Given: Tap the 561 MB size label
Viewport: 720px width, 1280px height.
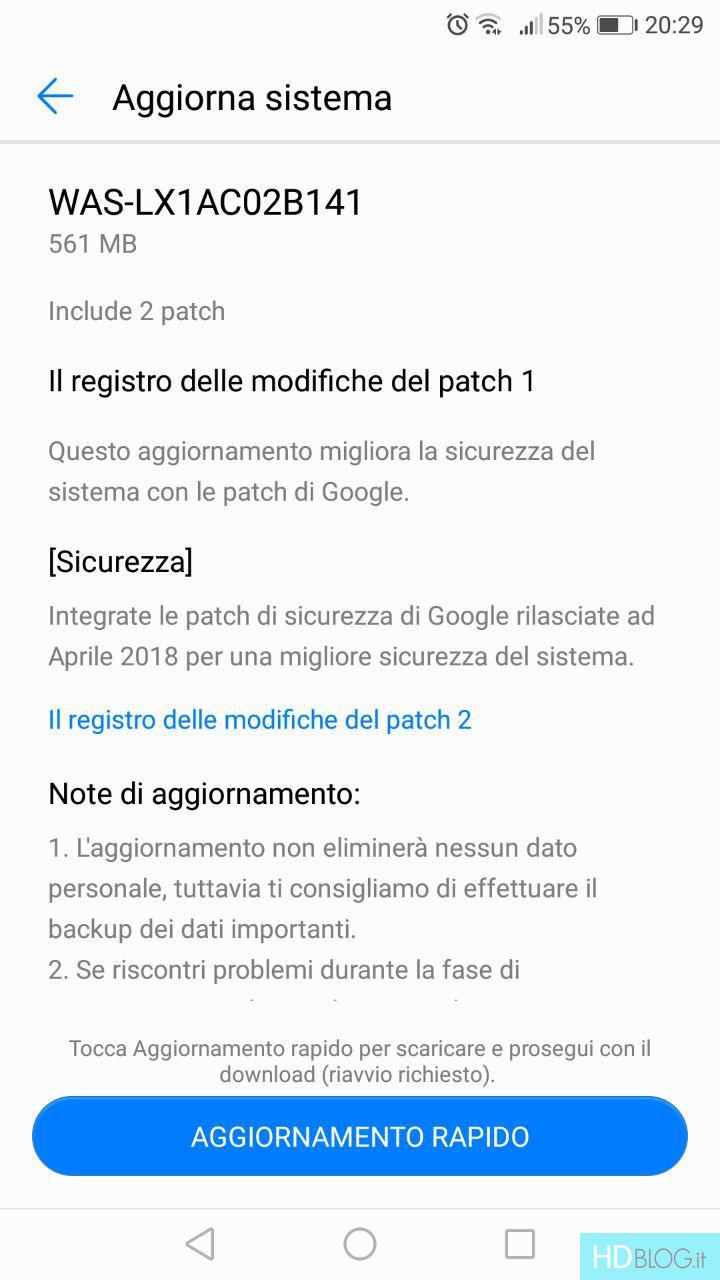Looking at the screenshot, I should [92, 243].
